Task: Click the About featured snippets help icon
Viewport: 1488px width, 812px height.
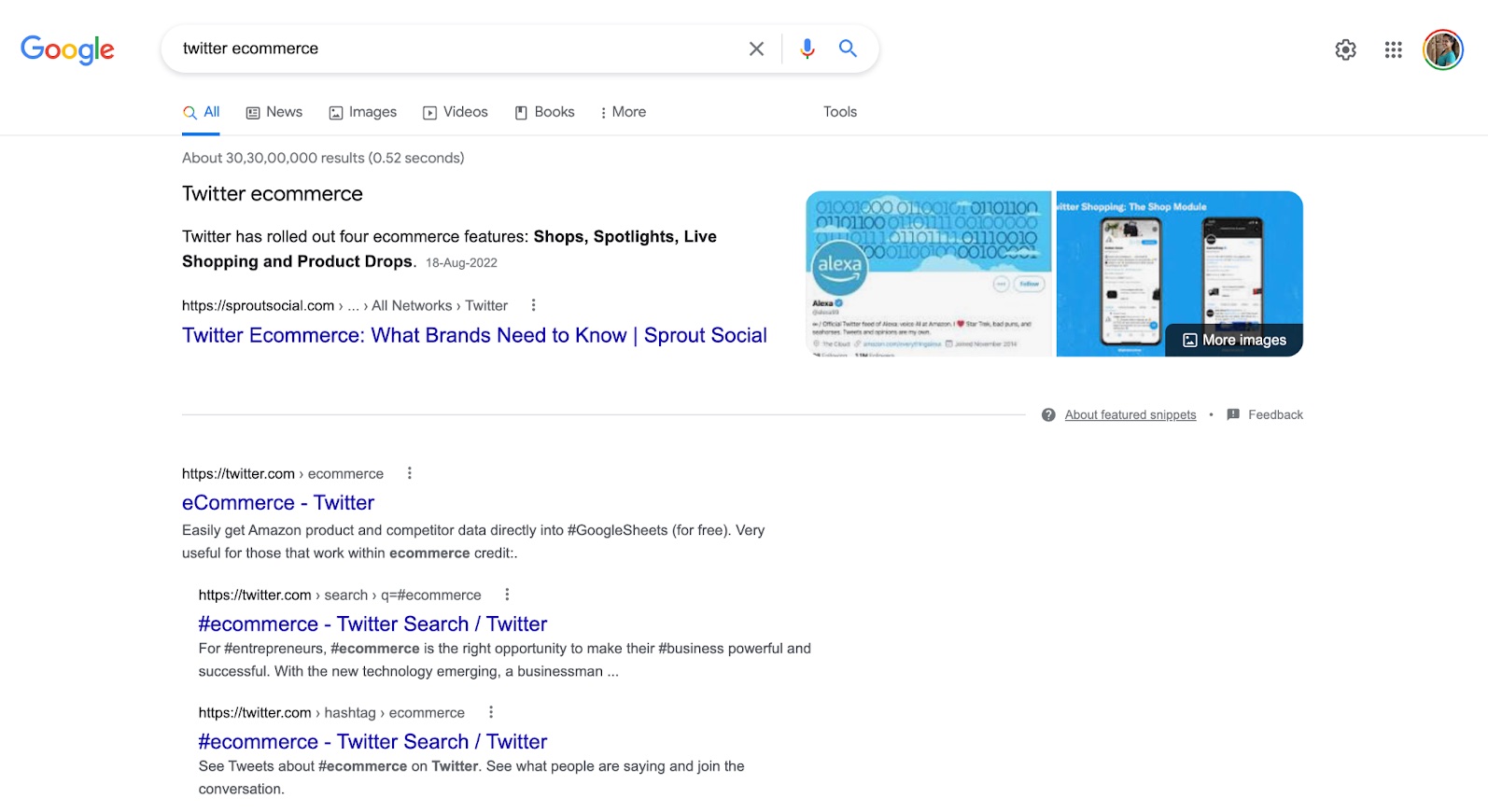Action: point(1048,414)
